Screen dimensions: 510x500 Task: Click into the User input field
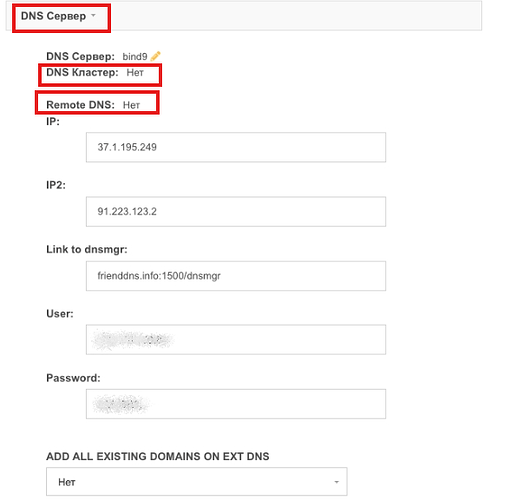click(236, 339)
